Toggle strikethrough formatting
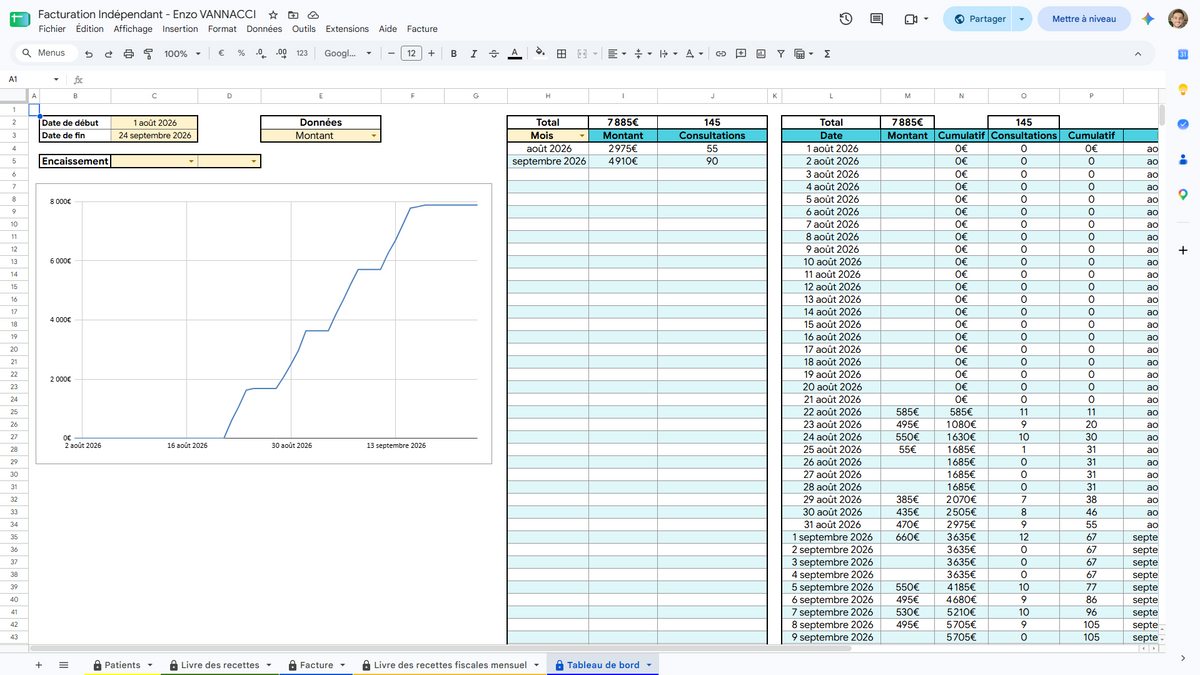This screenshot has height=675, width=1200. (494, 54)
